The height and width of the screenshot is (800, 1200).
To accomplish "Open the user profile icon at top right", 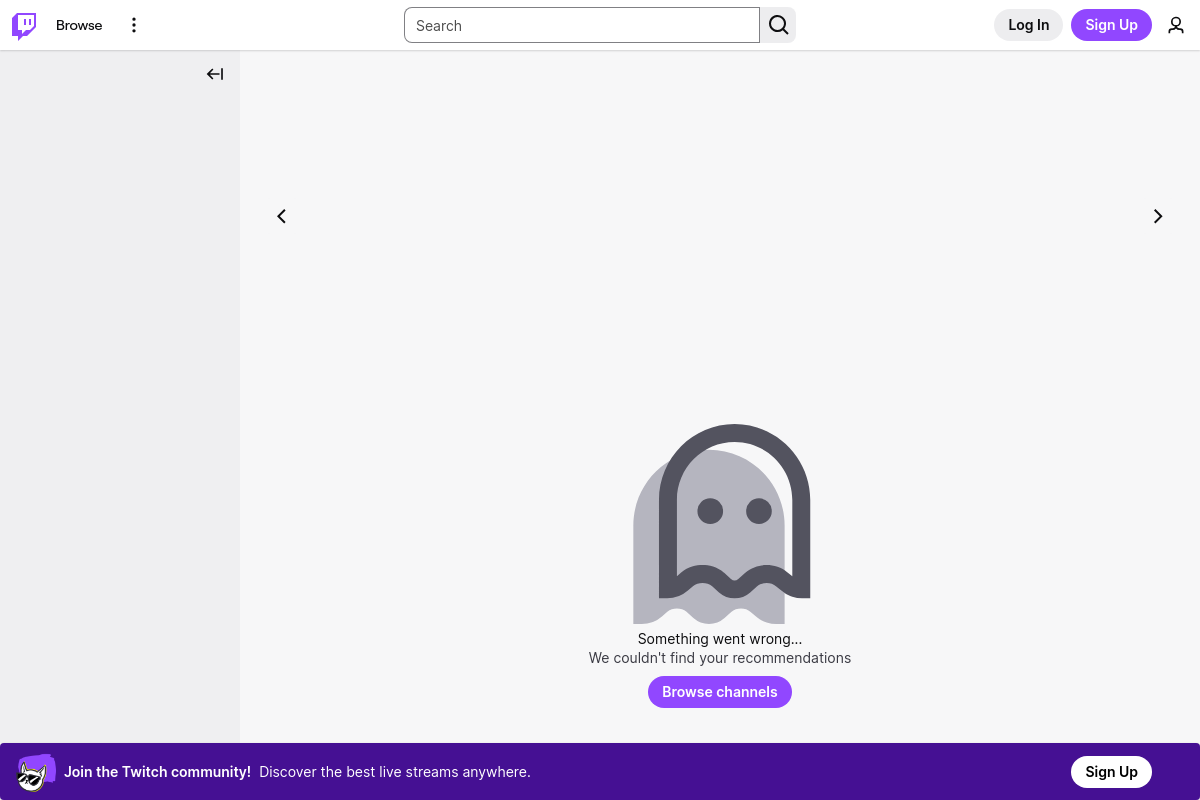I will (x=1176, y=25).
